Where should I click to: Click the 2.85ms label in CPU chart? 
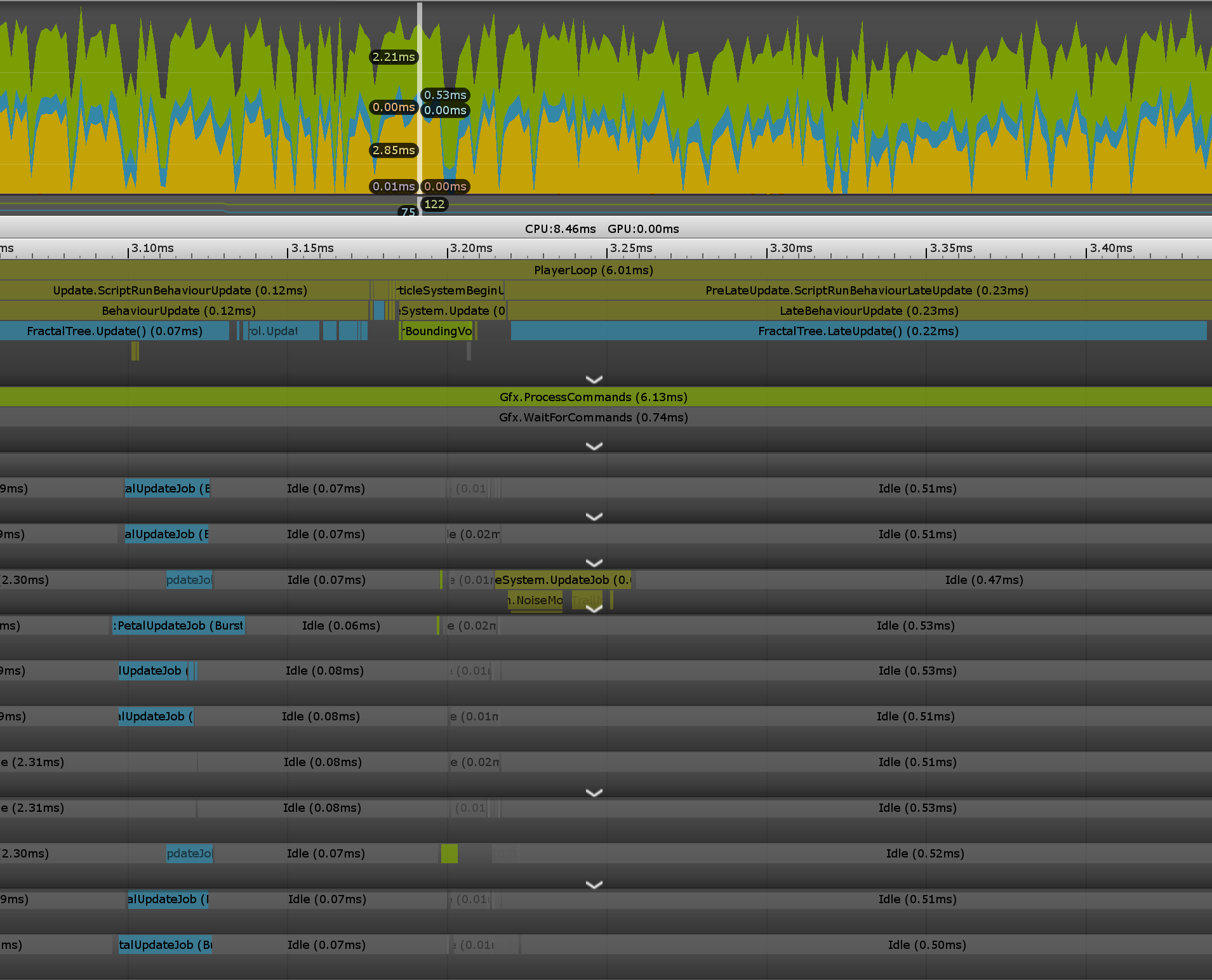394,150
